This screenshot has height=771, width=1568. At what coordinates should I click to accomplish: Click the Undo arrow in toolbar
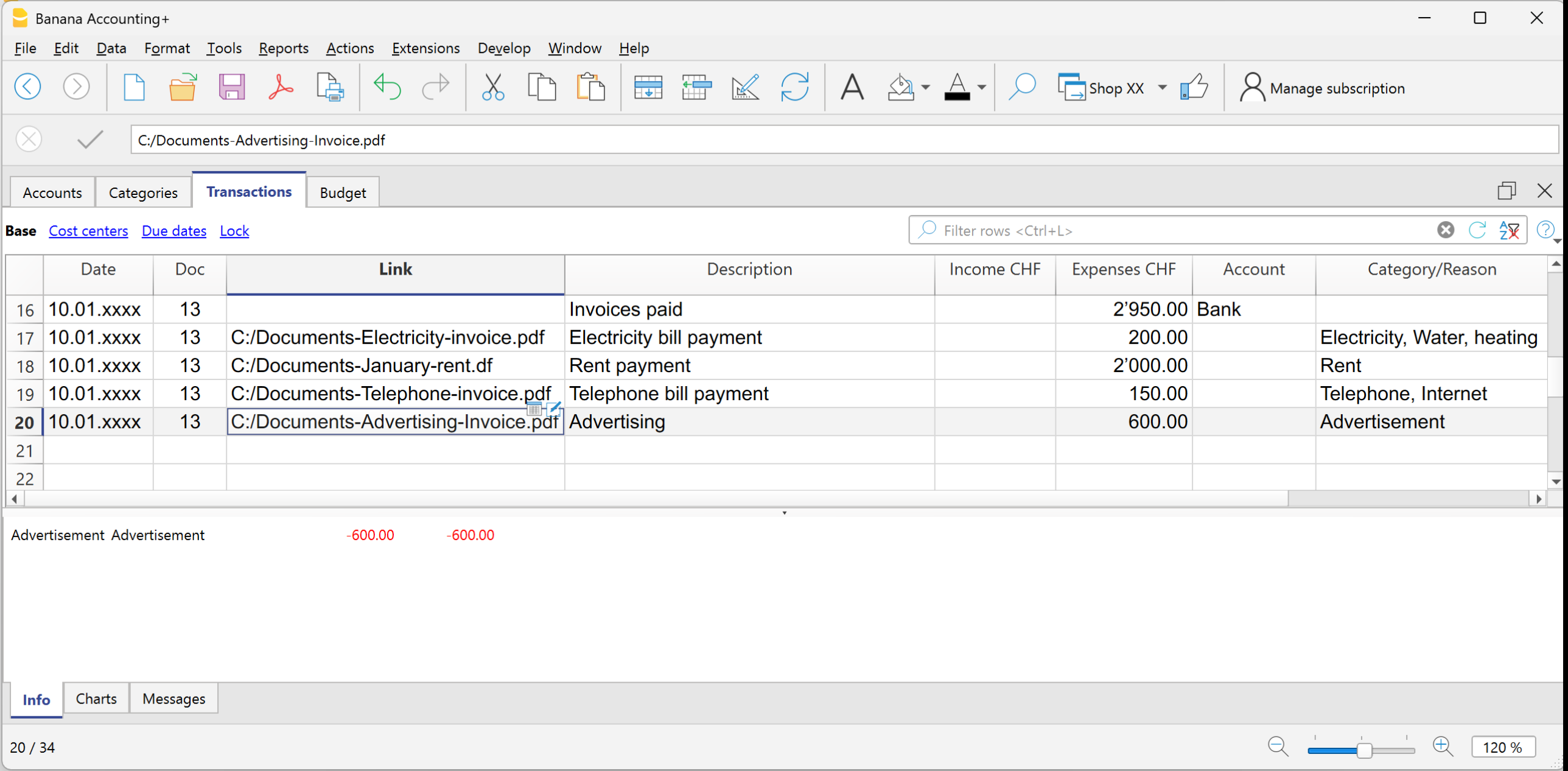point(387,87)
